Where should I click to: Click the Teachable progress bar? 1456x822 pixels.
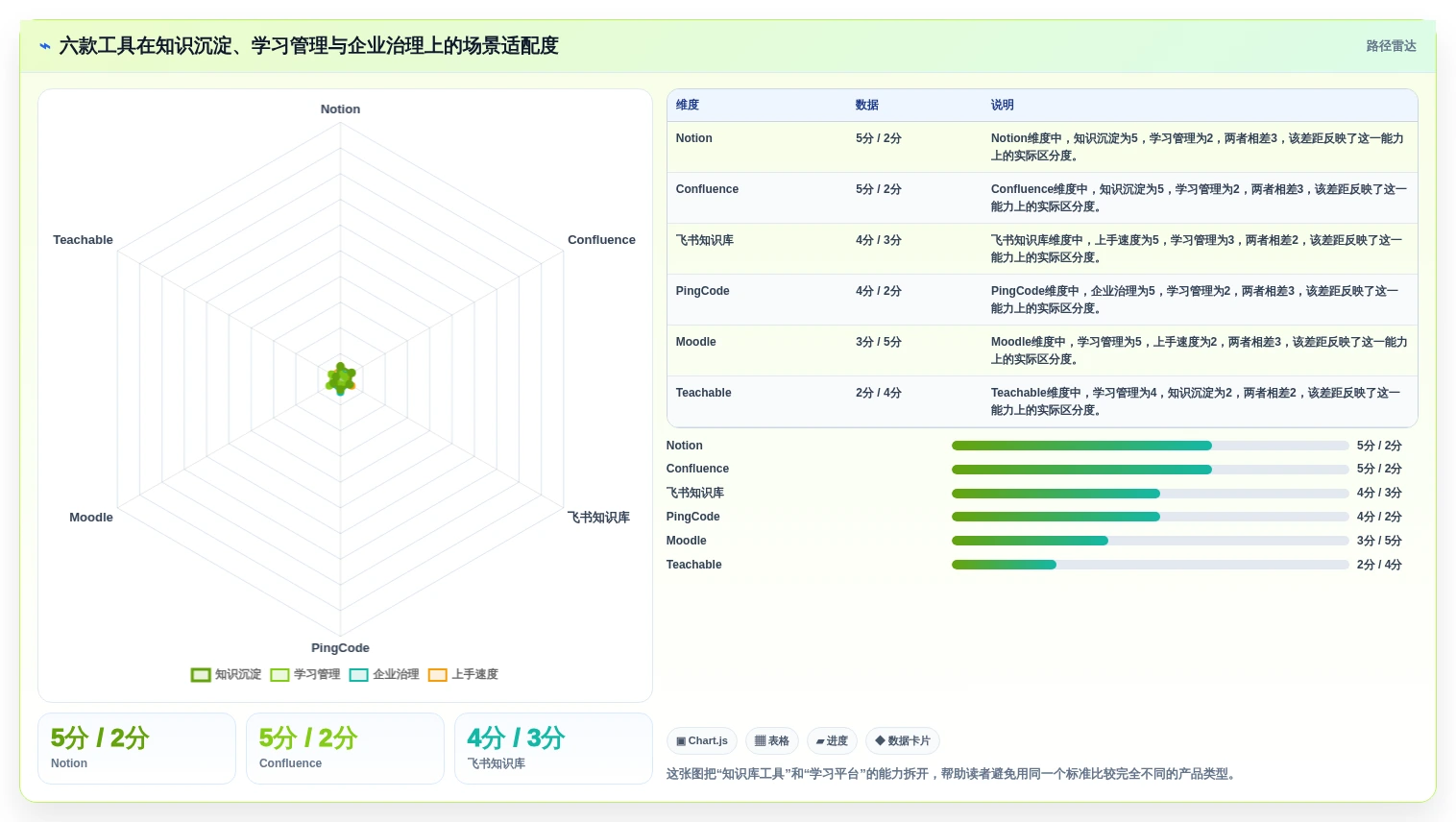(1151, 565)
